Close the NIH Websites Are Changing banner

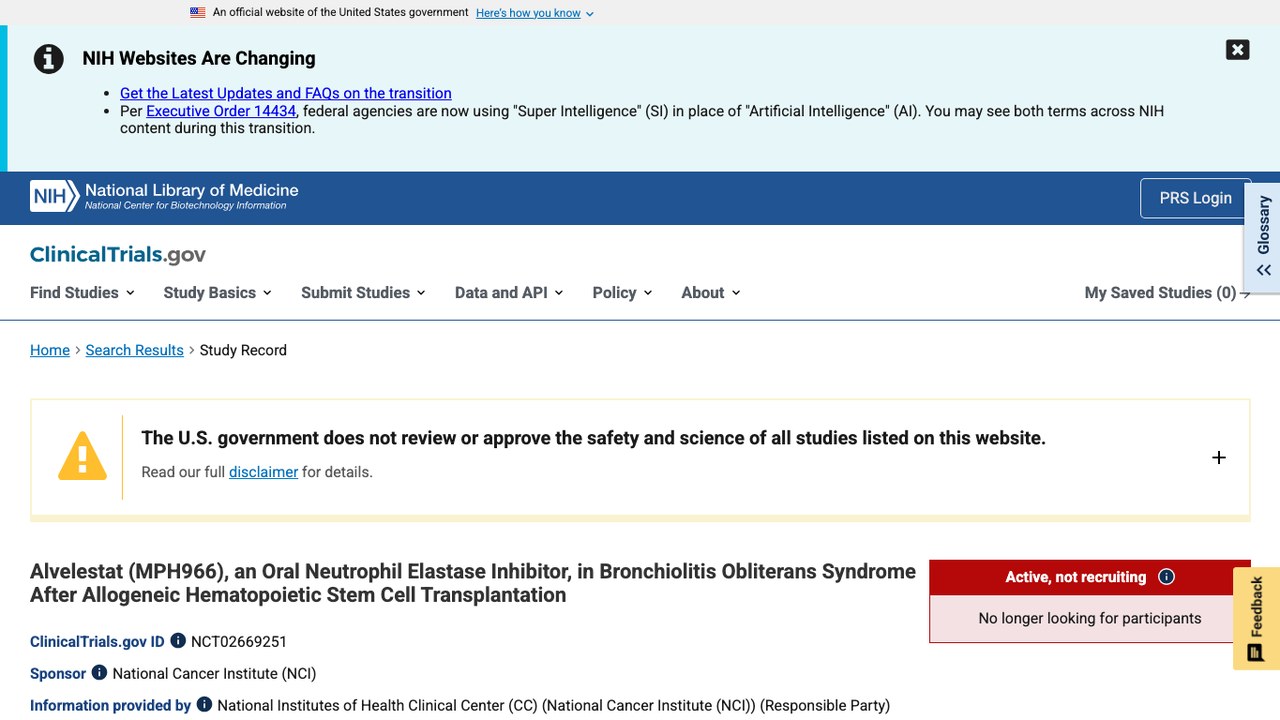[1237, 50]
